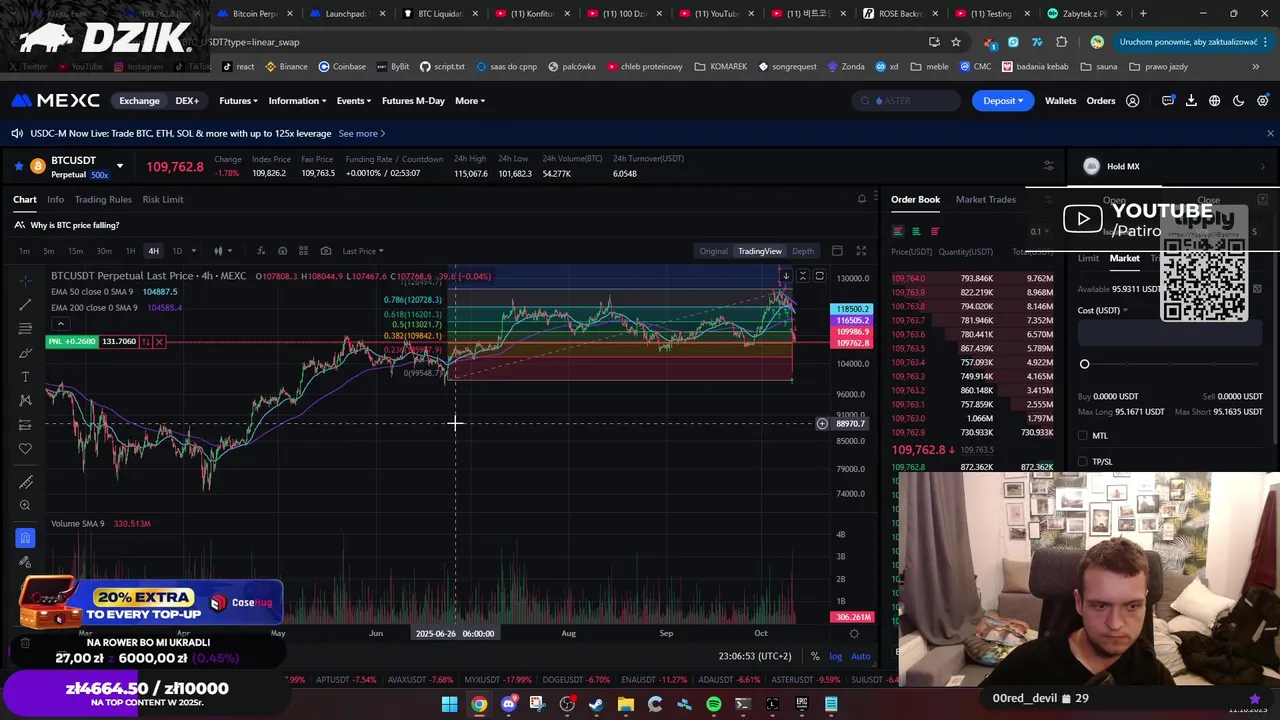Screen dimensions: 1280x720
Task: Select the trend line drawing tool
Action: (25, 304)
